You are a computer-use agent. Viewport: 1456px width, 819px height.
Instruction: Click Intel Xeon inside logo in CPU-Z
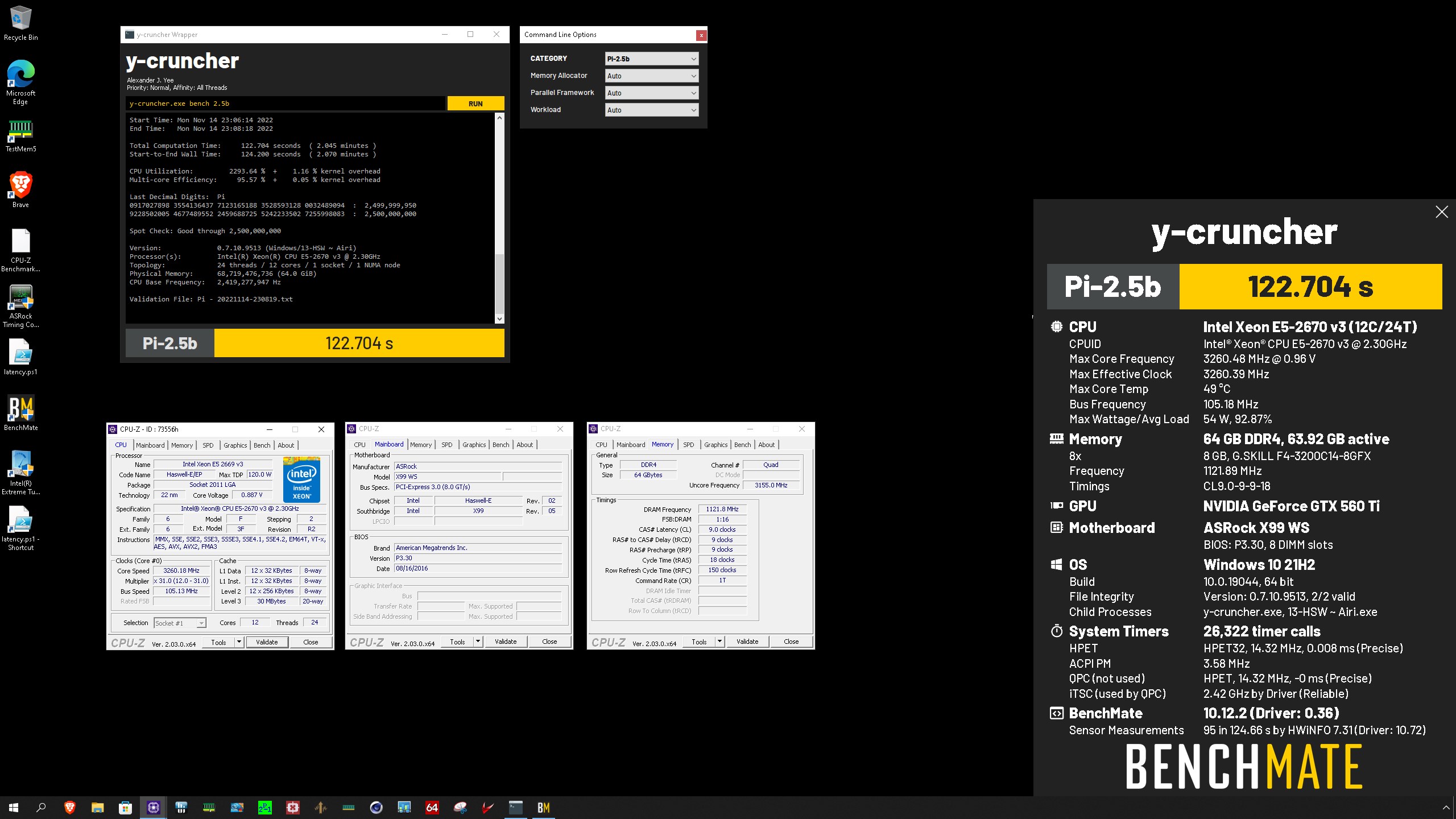(x=301, y=479)
